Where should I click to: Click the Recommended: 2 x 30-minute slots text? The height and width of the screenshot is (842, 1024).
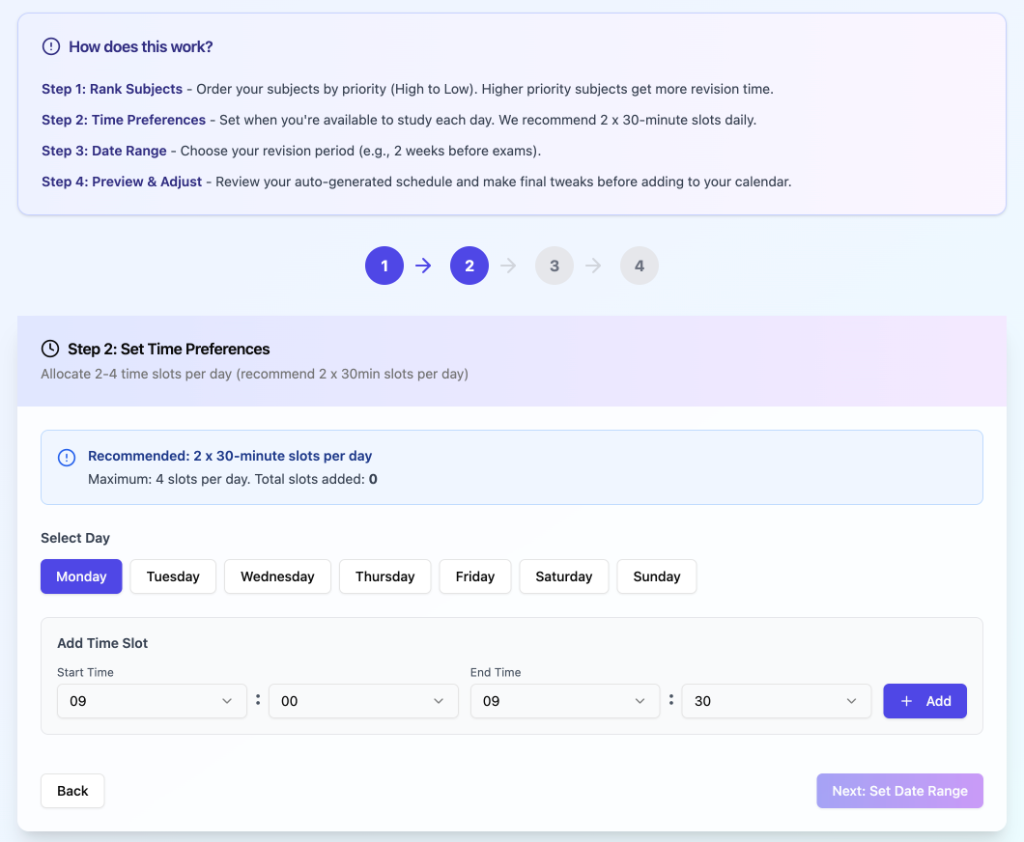[230, 455]
